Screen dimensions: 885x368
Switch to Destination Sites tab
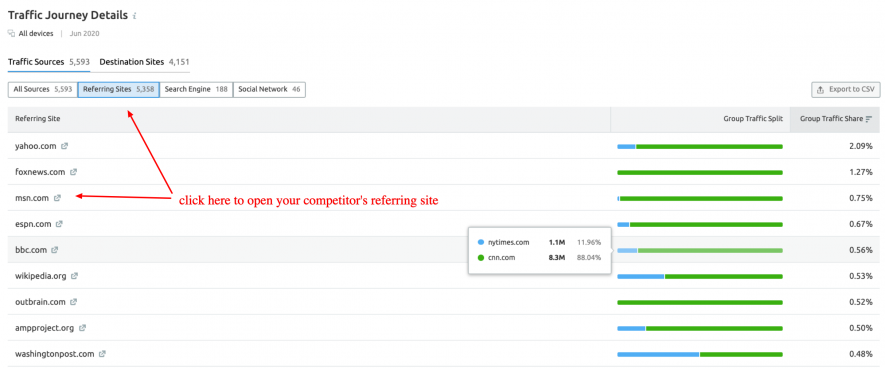[x=144, y=62]
